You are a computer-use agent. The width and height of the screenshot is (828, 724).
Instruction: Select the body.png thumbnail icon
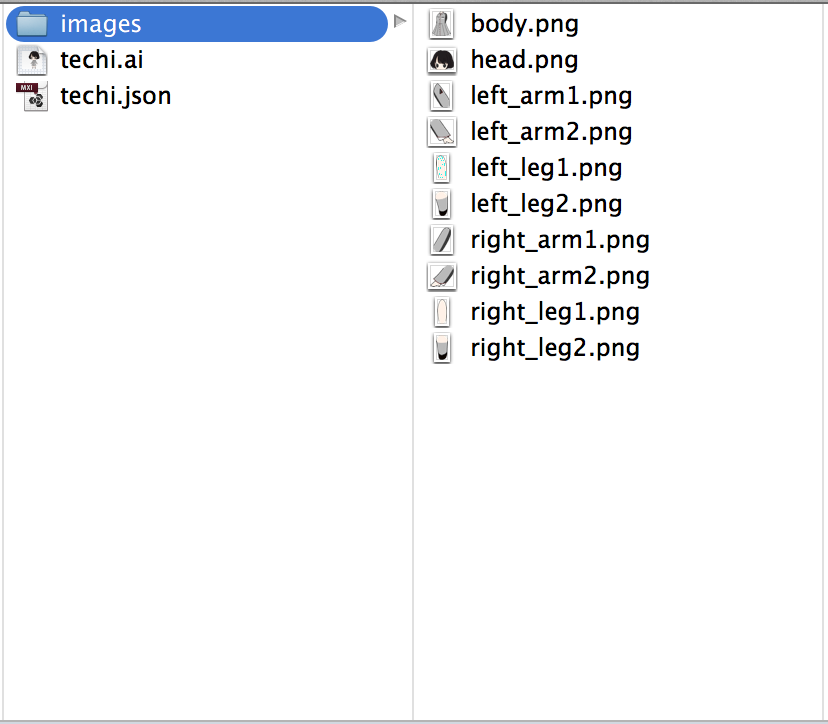click(x=441, y=24)
